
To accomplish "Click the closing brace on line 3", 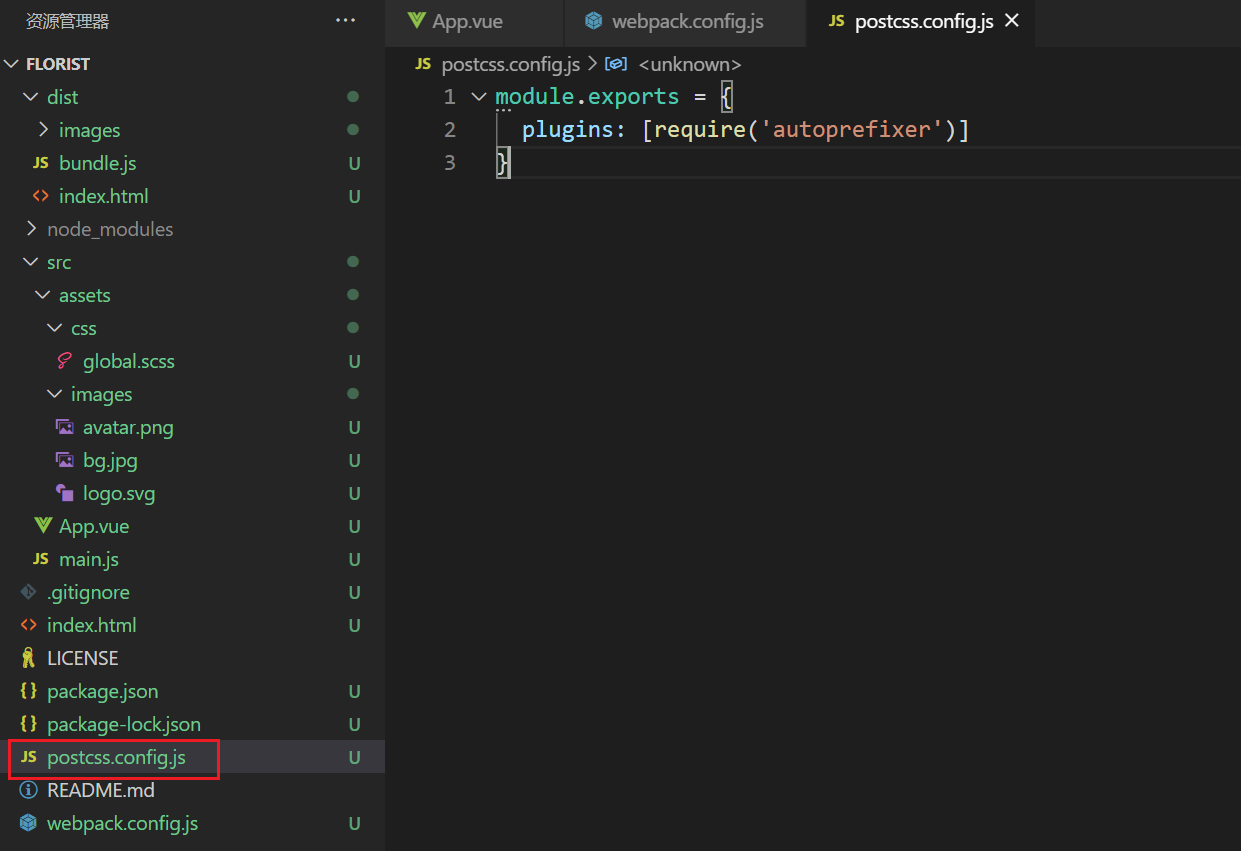I will click(x=503, y=163).
